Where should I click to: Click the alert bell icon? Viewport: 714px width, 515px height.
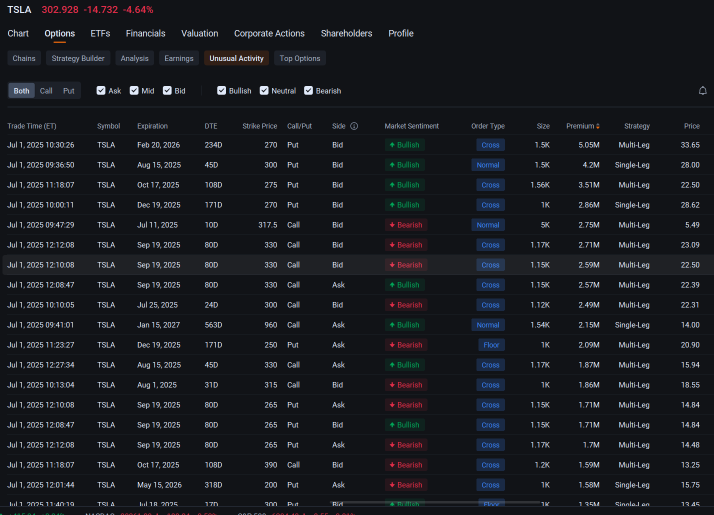click(703, 91)
